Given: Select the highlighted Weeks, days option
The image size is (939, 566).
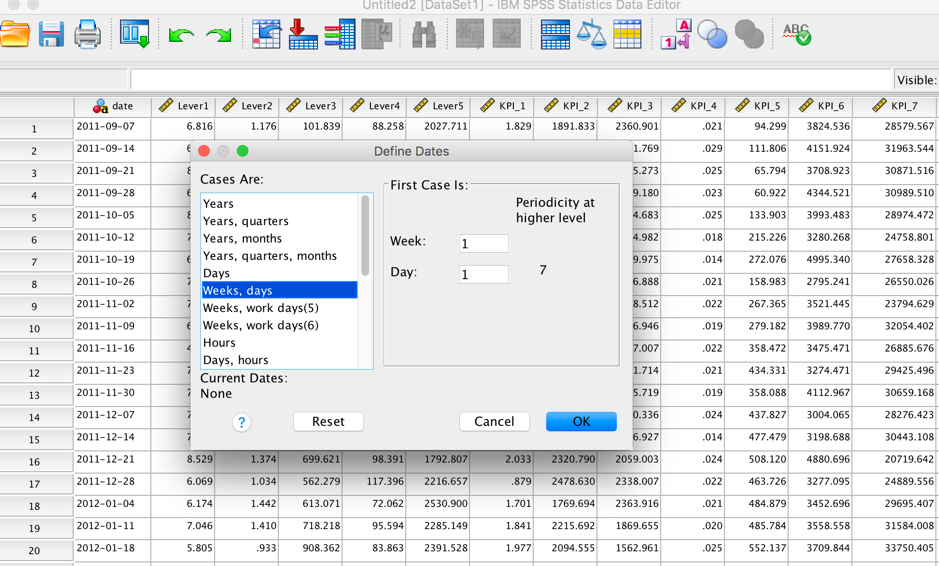Looking at the screenshot, I should 279,290.
